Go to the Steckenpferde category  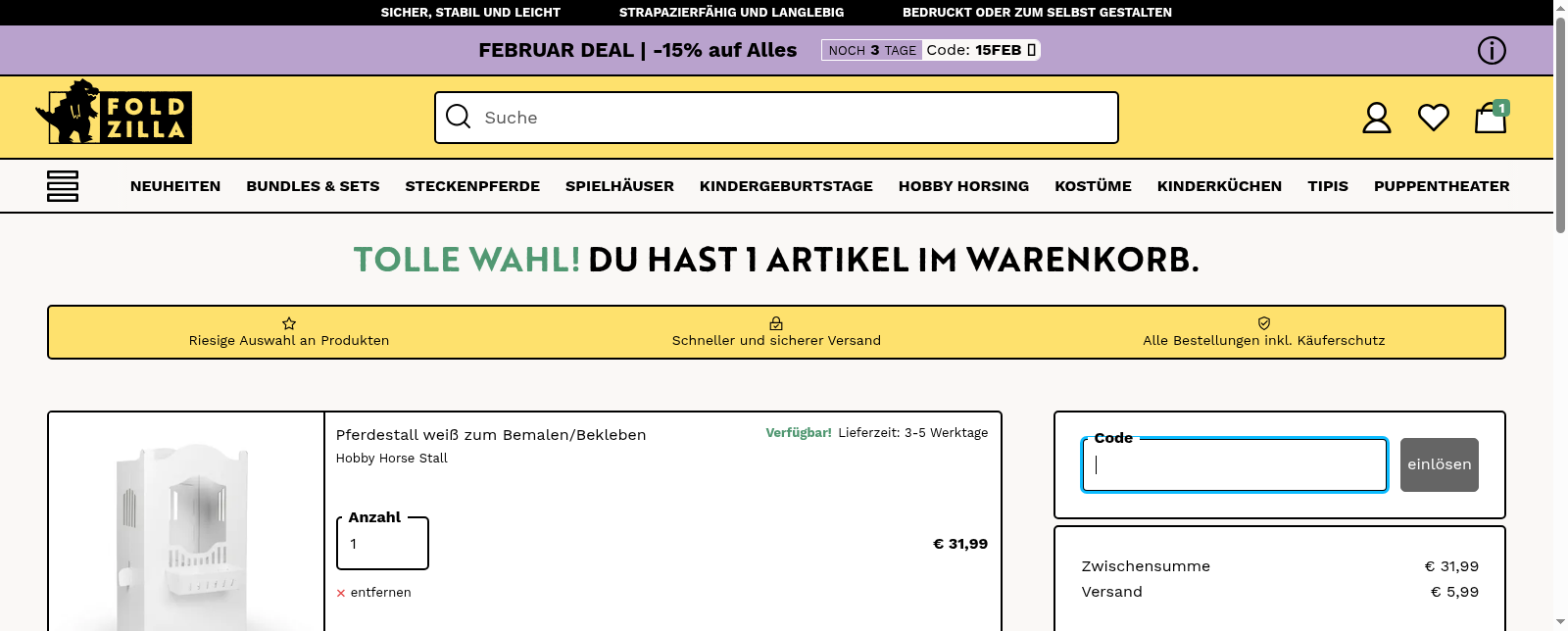click(x=472, y=186)
